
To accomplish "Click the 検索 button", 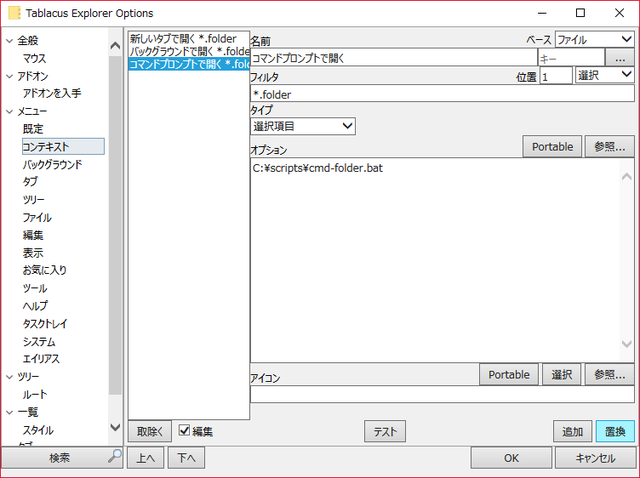I will (62, 458).
